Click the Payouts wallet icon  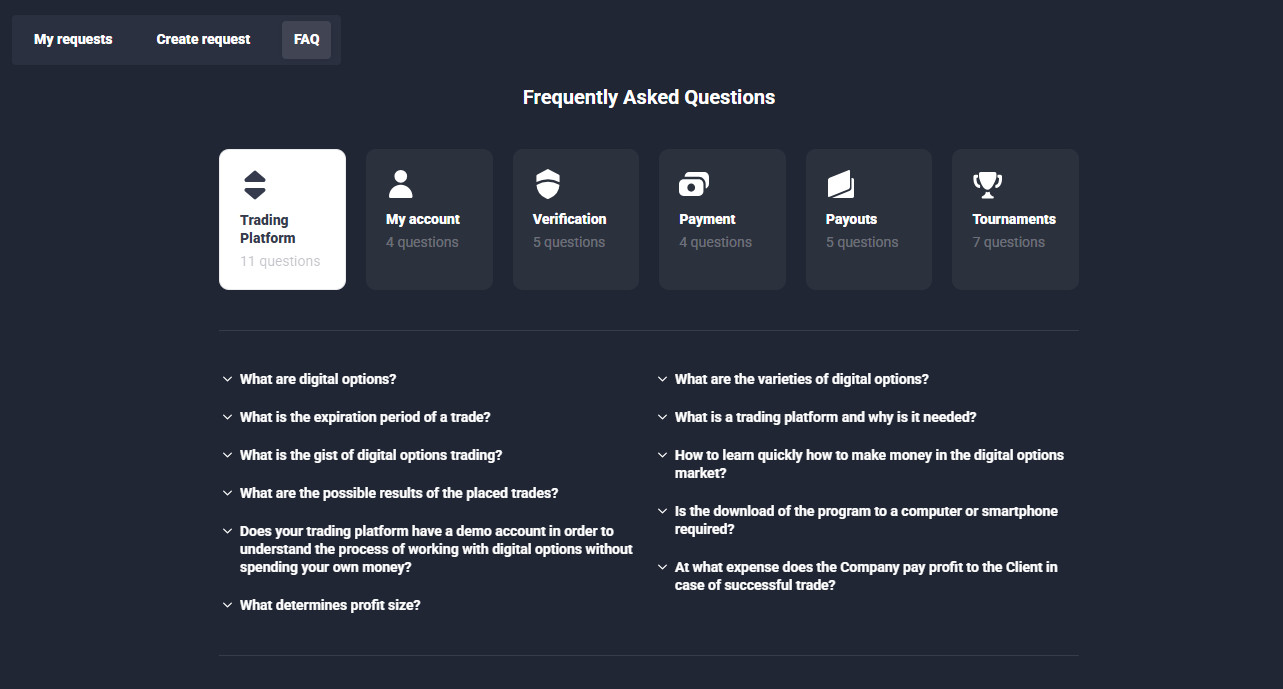click(840, 183)
